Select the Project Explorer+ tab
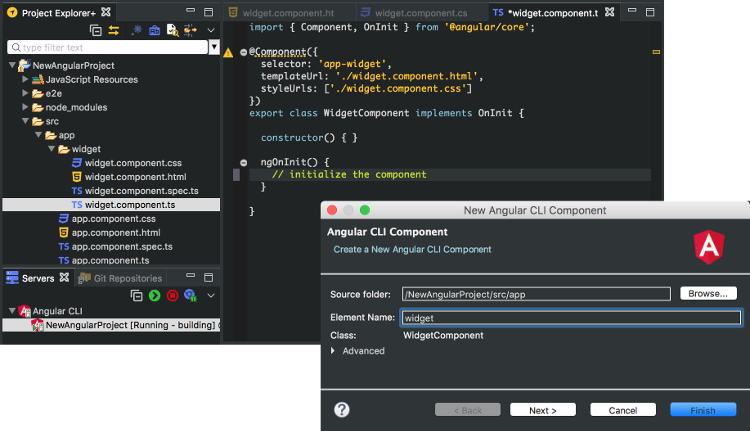Image resolution: width=750 pixels, height=431 pixels. click(58, 13)
